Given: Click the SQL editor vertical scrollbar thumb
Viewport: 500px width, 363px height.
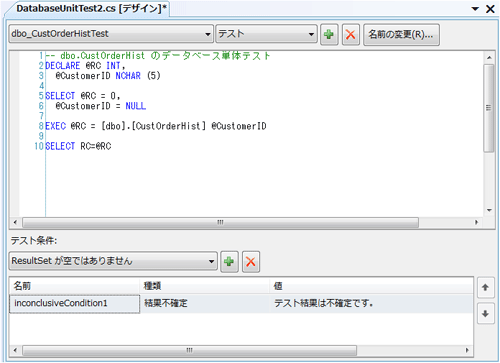Looking at the screenshot, I should pos(489,108).
